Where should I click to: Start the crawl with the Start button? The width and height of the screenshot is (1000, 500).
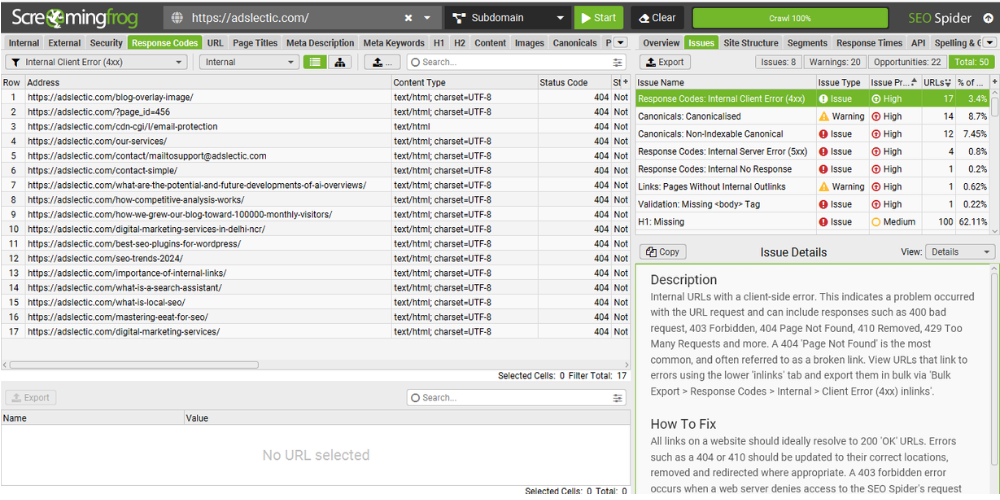pos(598,18)
